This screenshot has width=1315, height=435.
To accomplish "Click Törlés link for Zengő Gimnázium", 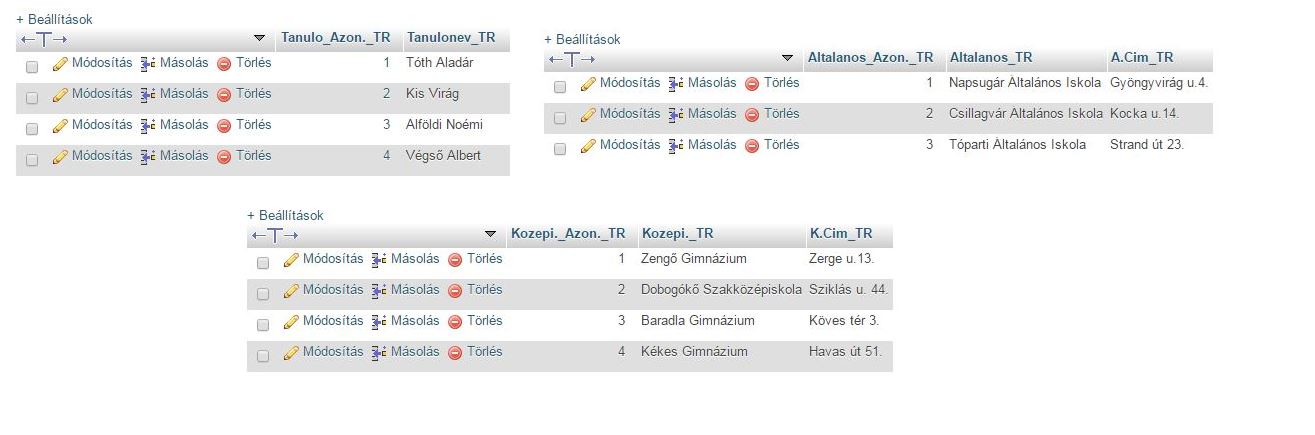I will pyautogui.click(x=485, y=259).
